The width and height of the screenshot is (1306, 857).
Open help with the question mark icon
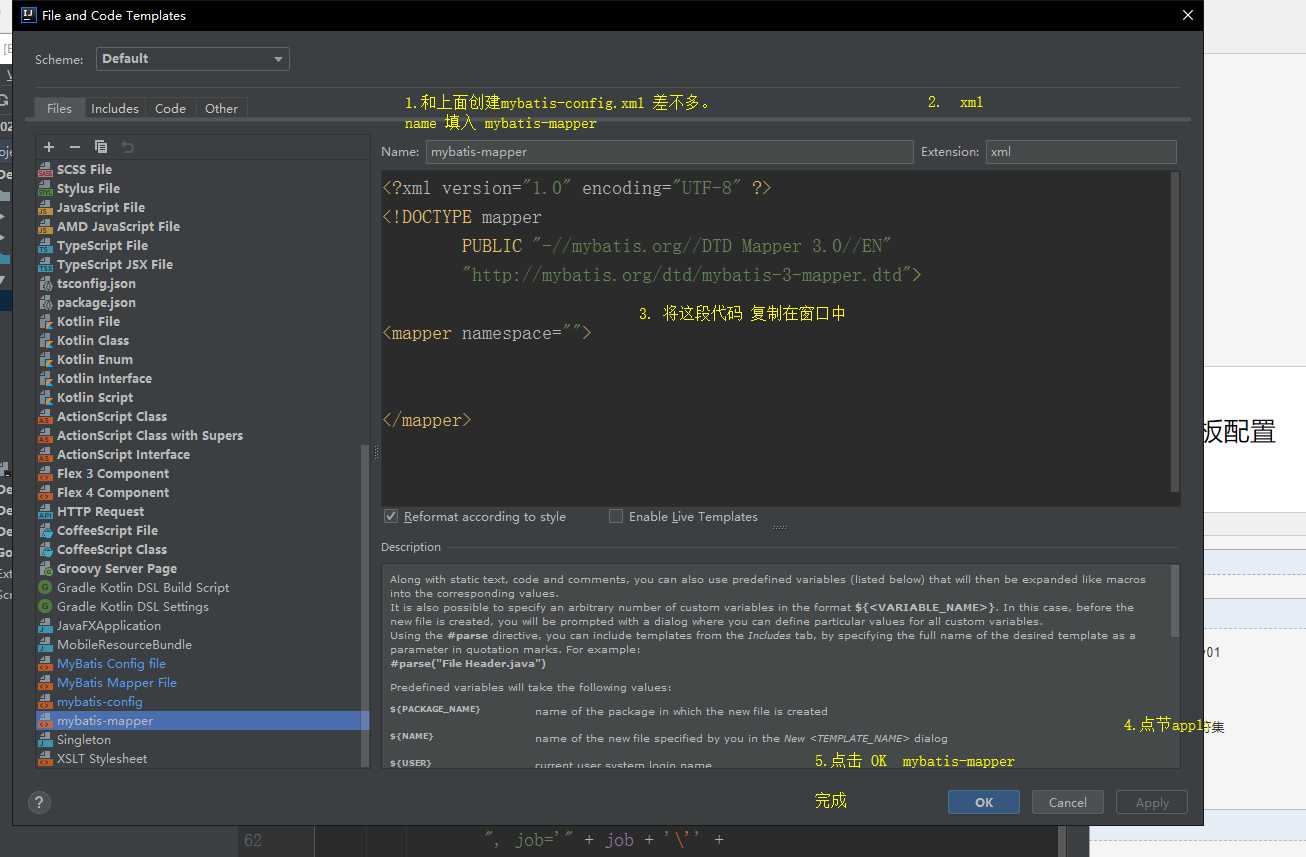click(x=40, y=802)
